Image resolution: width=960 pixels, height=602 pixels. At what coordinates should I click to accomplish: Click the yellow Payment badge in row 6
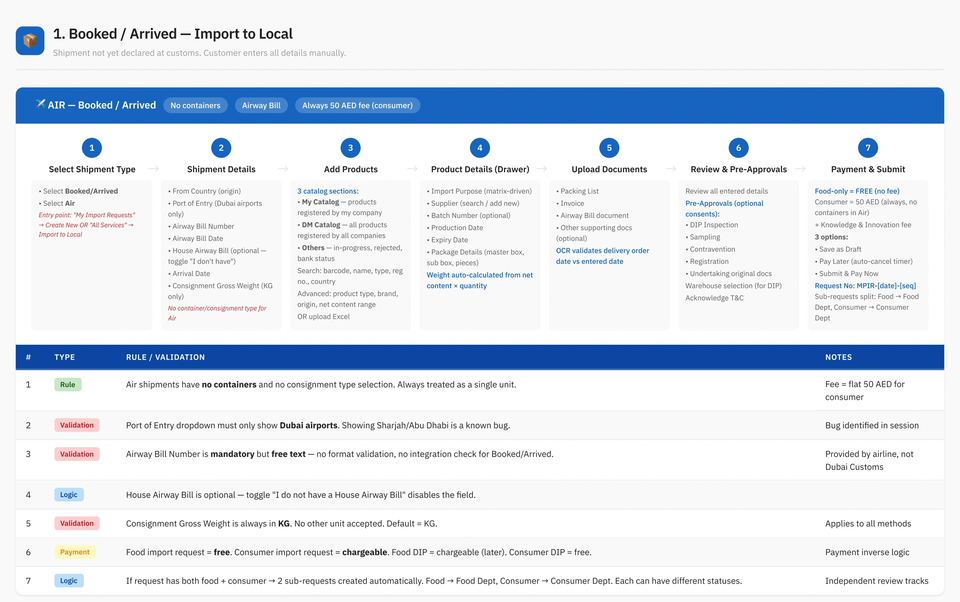tap(75, 552)
